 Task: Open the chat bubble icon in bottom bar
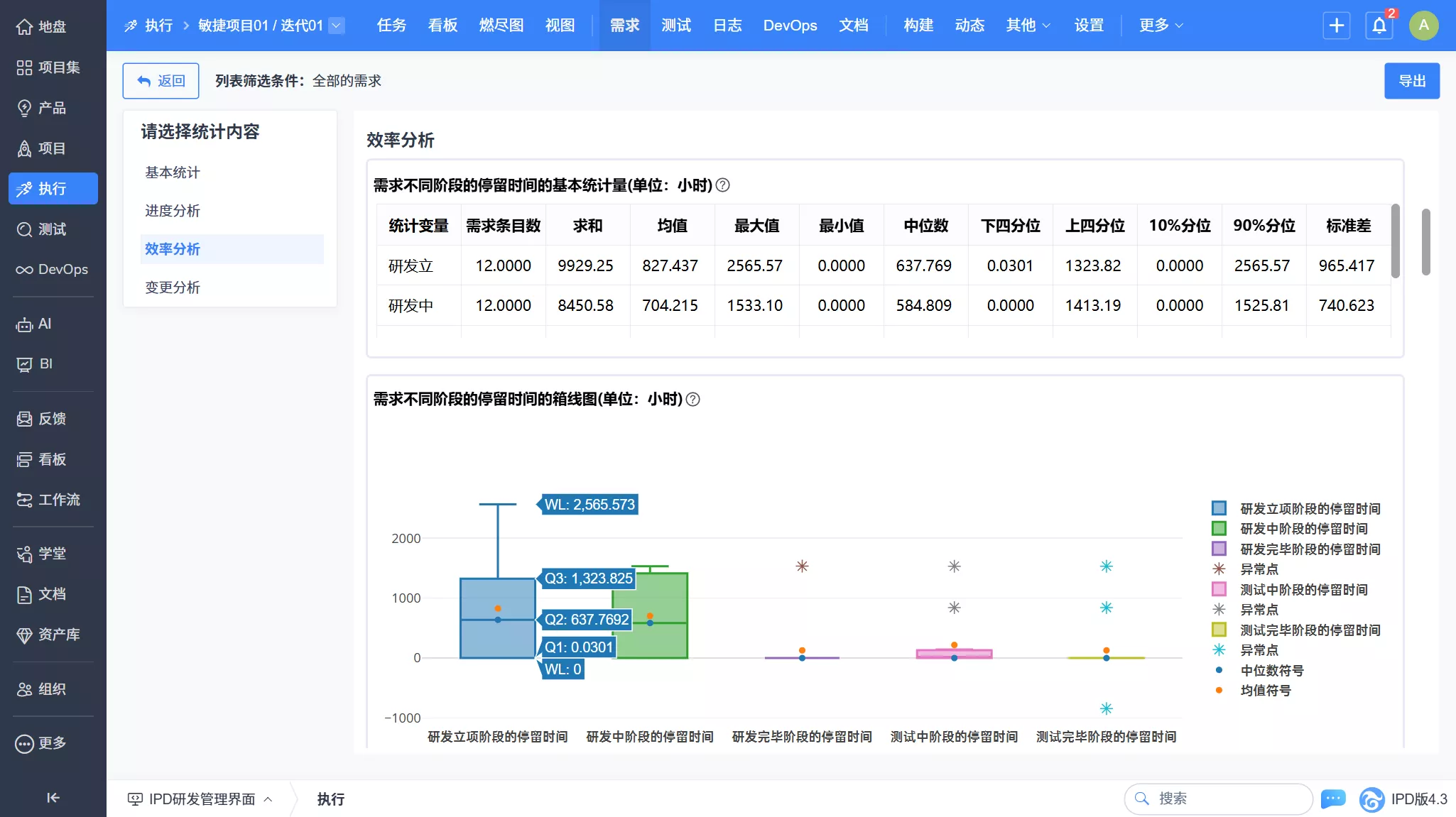pyautogui.click(x=1334, y=799)
